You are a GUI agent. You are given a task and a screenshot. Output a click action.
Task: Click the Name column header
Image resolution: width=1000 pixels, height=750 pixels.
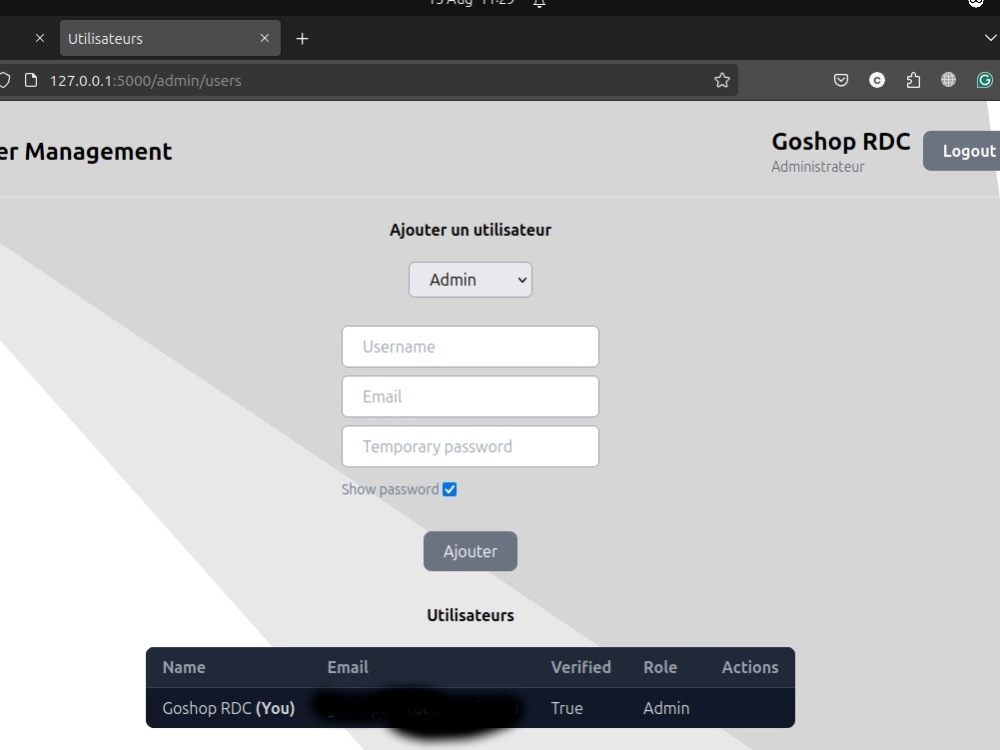tap(184, 667)
